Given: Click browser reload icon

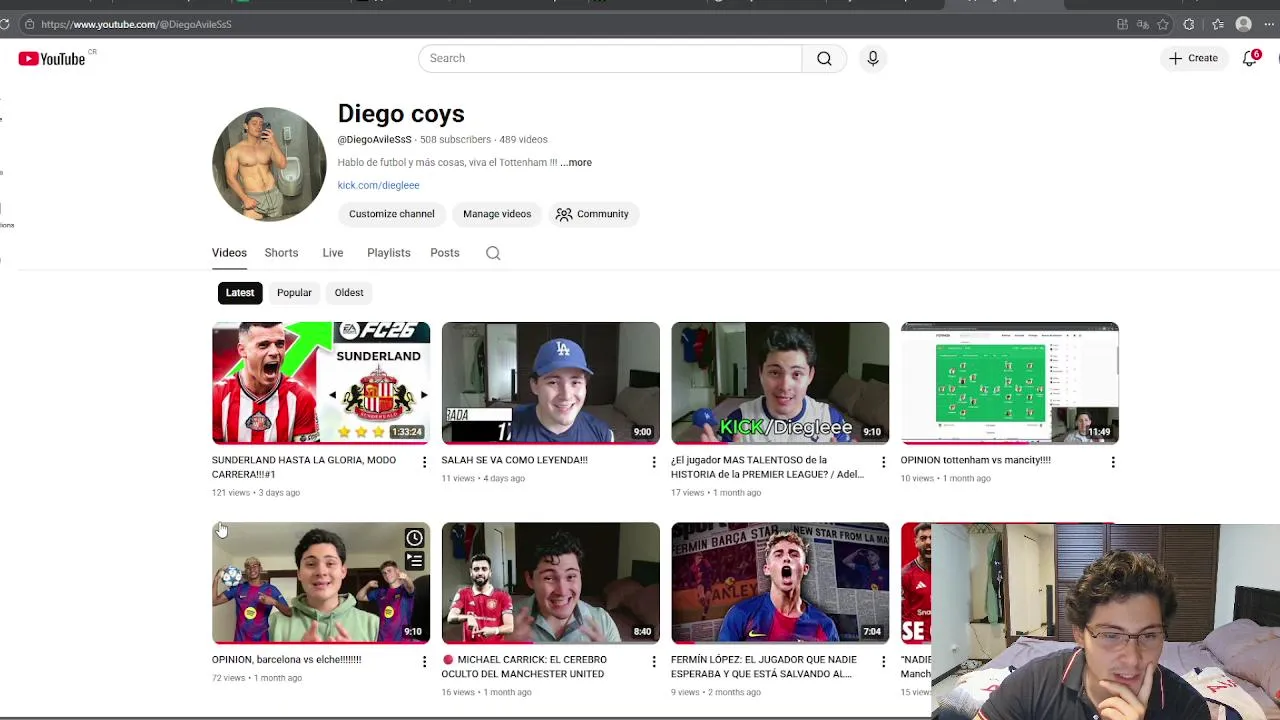Looking at the screenshot, I should [x=5, y=24].
